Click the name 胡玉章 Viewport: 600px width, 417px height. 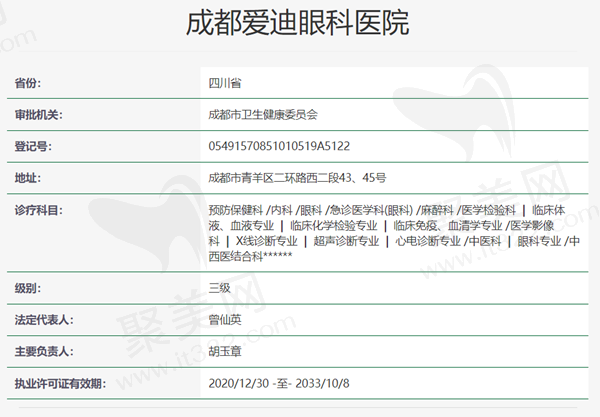tap(225, 351)
